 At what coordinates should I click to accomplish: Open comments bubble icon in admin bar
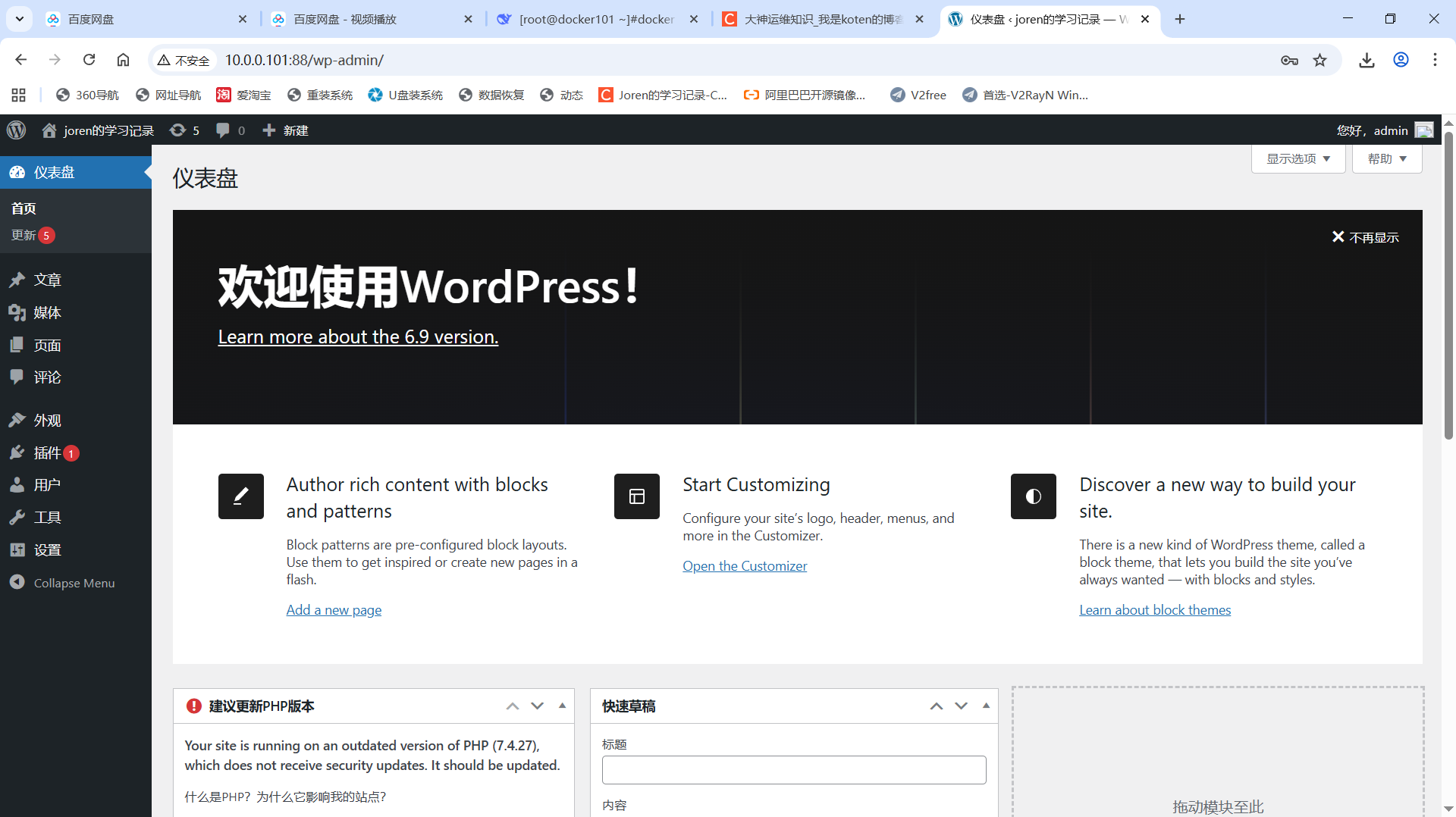coord(222,130)
